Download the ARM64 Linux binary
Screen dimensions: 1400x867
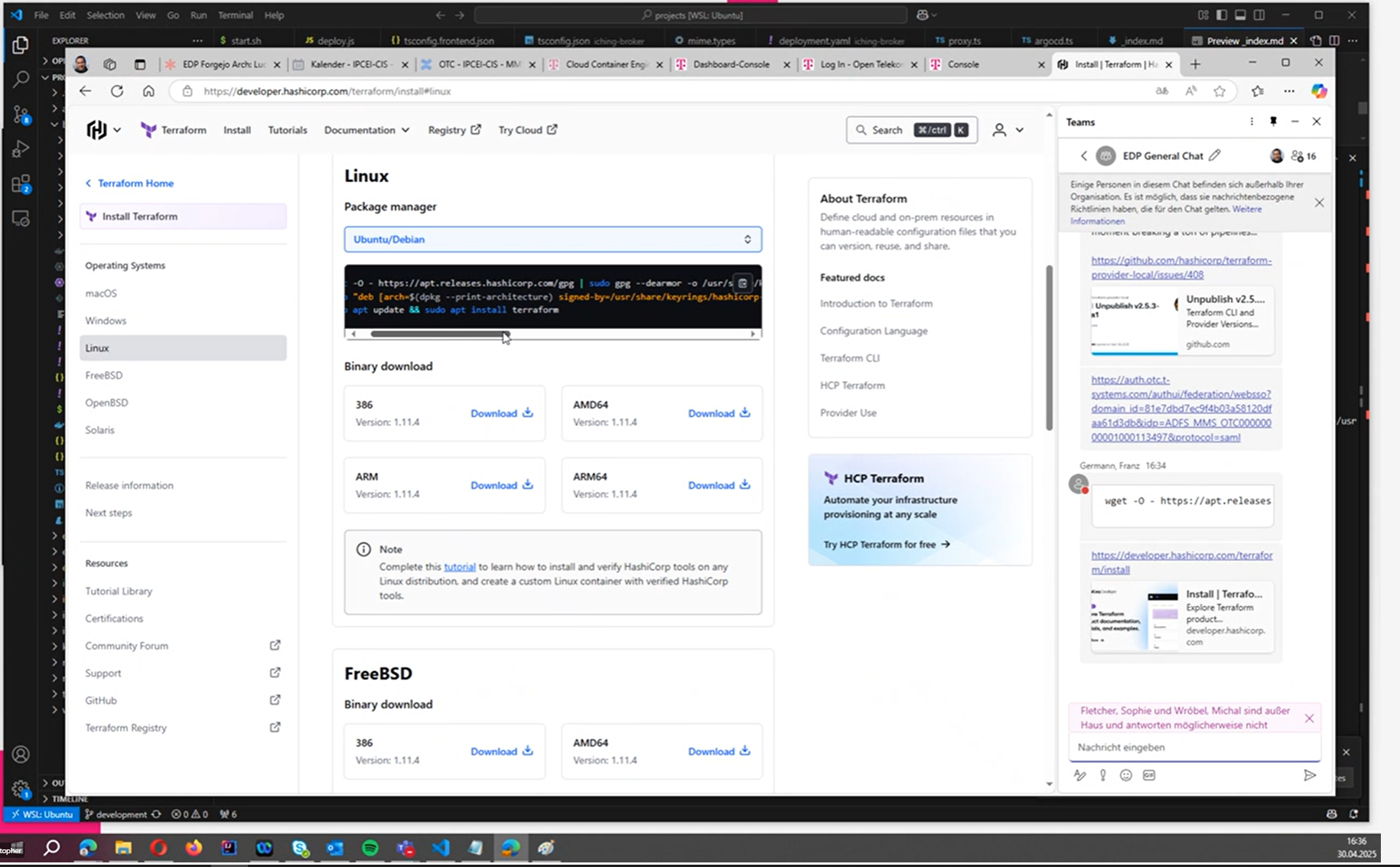[x=719, y=485]
